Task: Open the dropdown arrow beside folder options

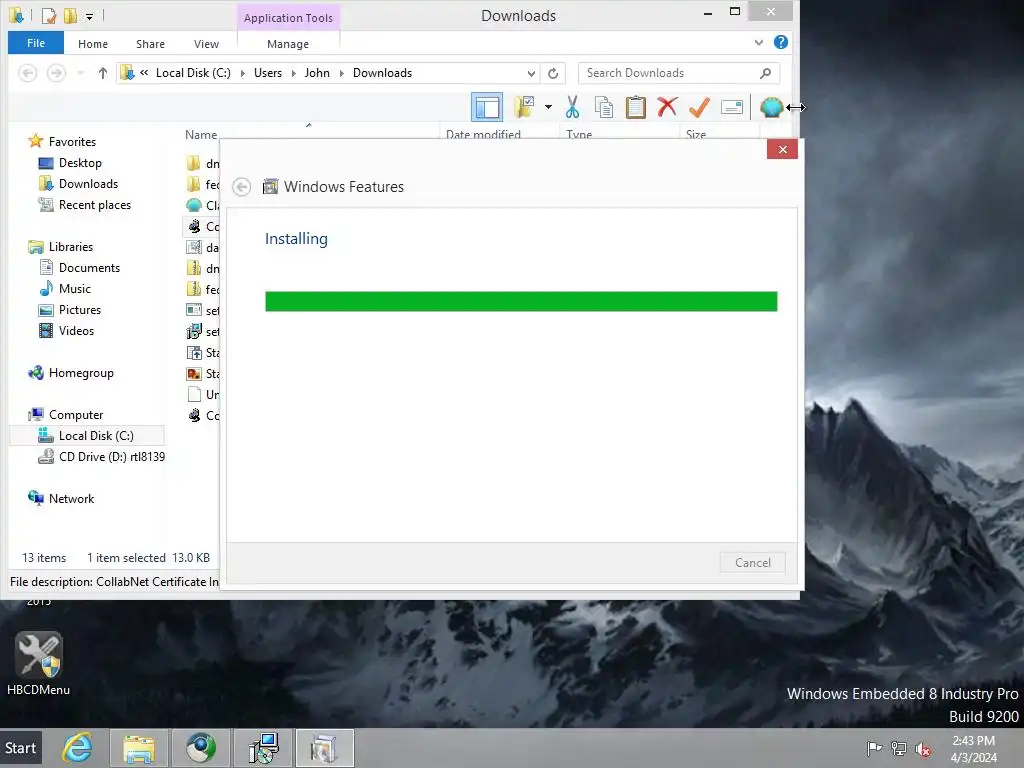Action: 548,107
